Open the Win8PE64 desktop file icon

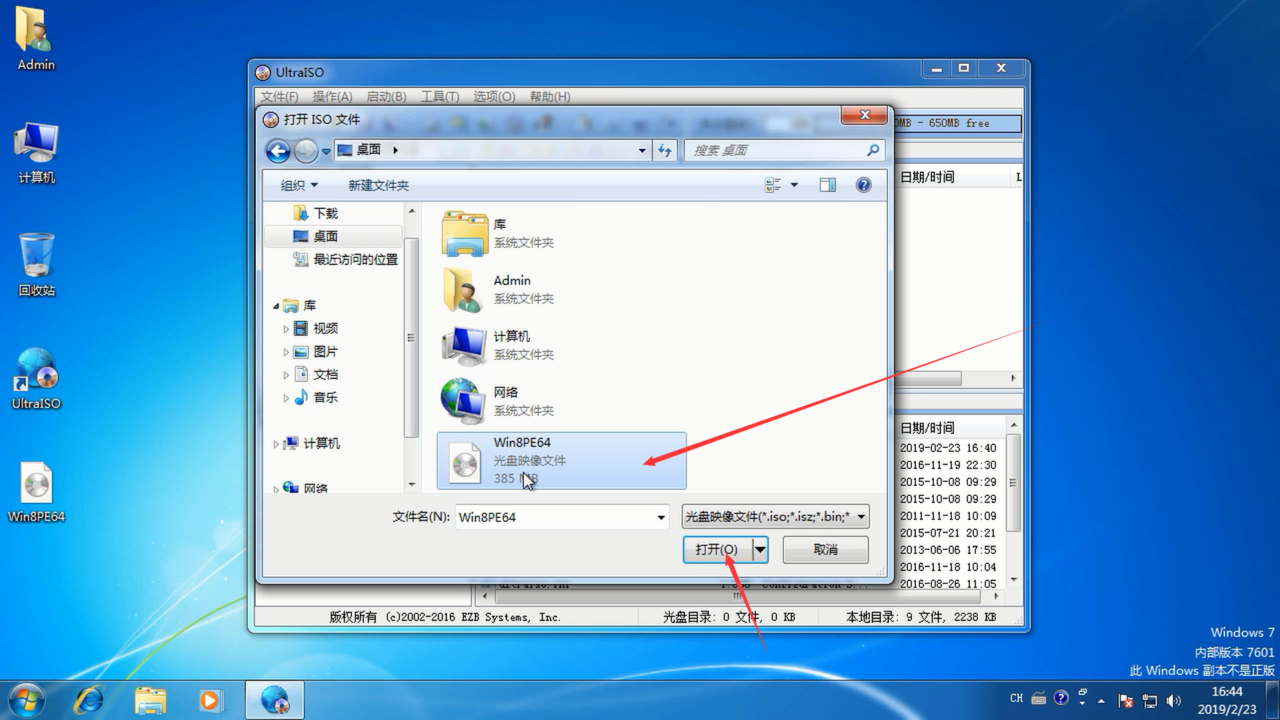[36, 492]
